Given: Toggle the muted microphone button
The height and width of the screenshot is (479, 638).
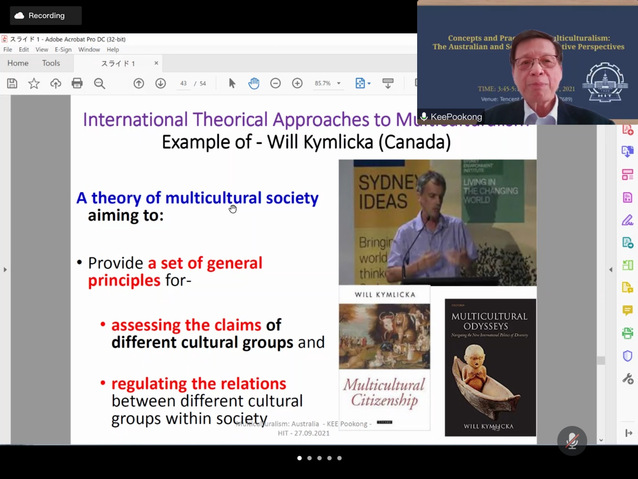Looking at the screenshot, I should pos(572,441).
